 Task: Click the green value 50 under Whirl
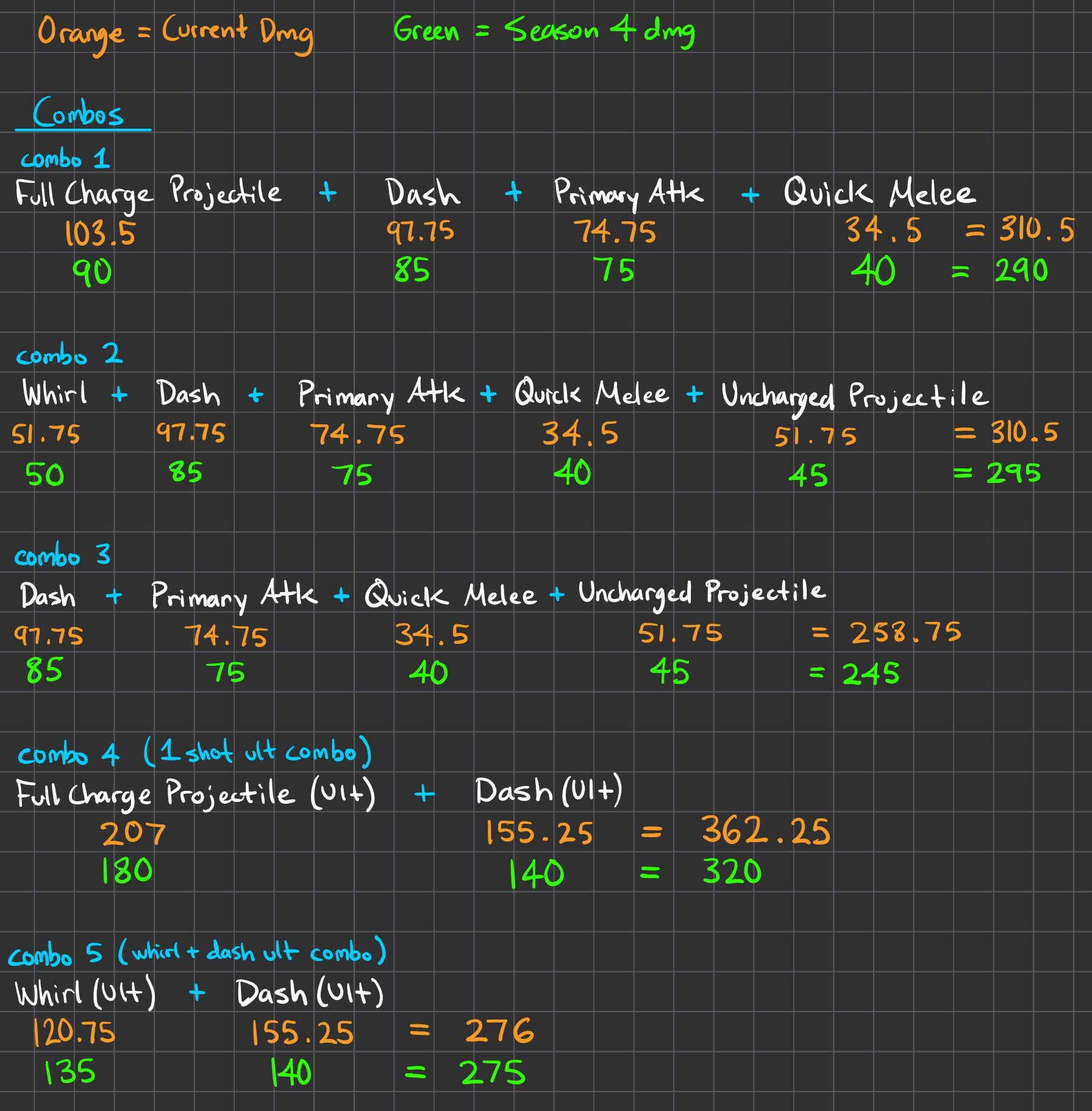45,474
